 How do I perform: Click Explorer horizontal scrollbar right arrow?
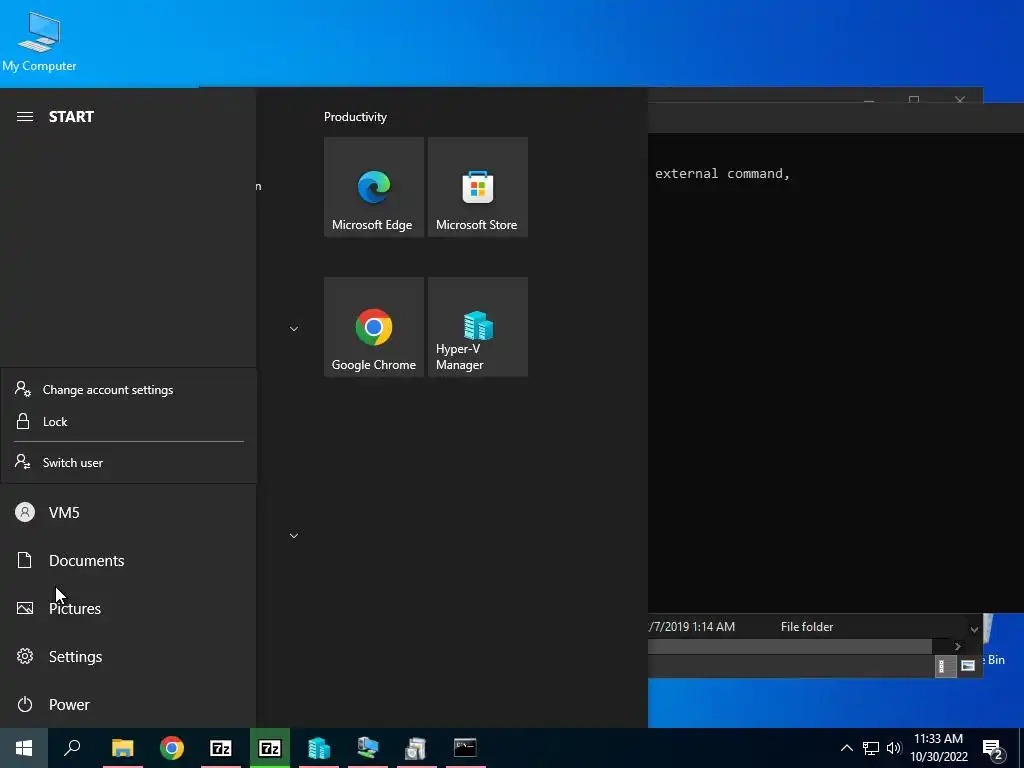coord(957,647)
